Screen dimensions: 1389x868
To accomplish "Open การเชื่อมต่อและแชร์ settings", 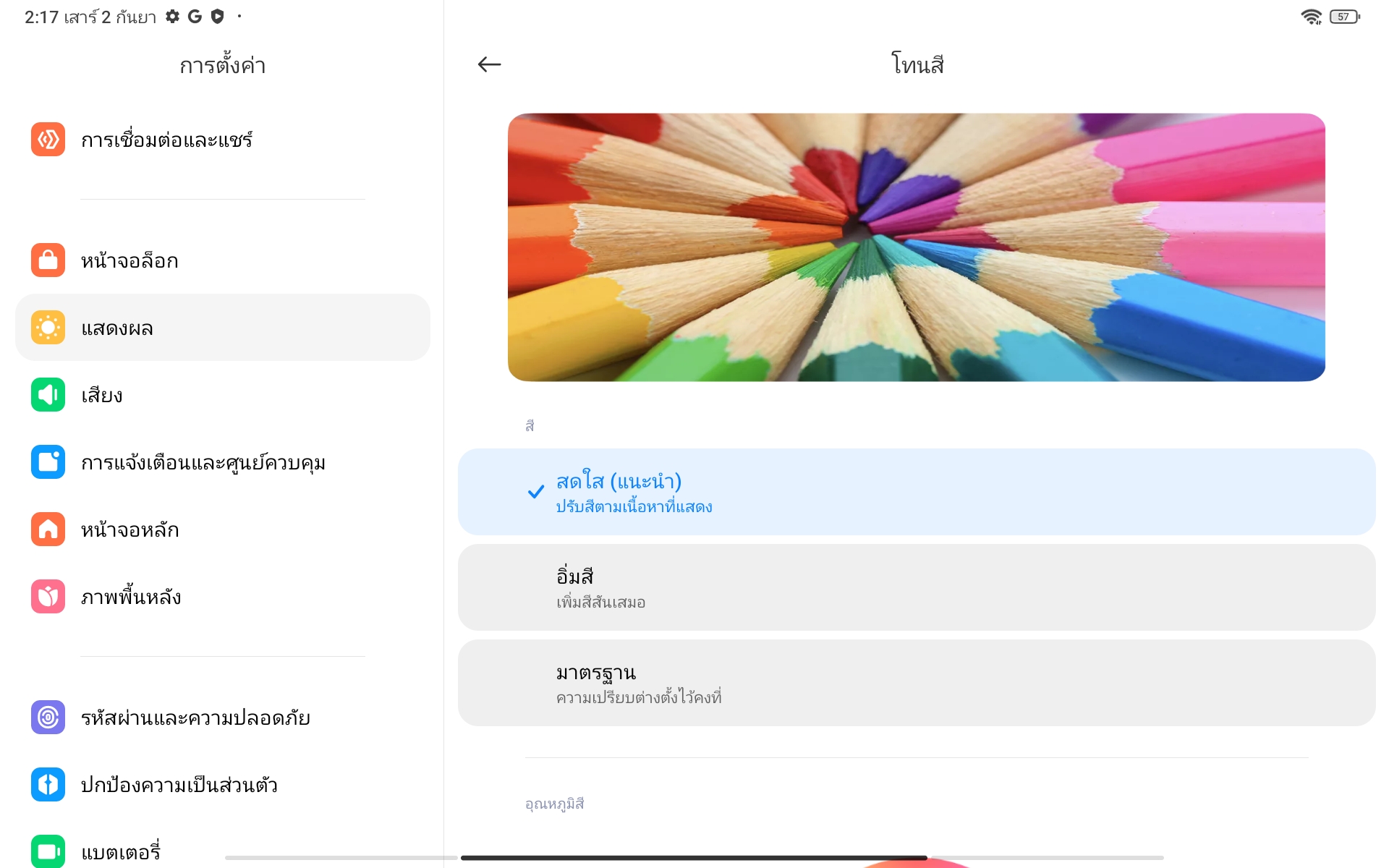I will [x=223, y=140].
